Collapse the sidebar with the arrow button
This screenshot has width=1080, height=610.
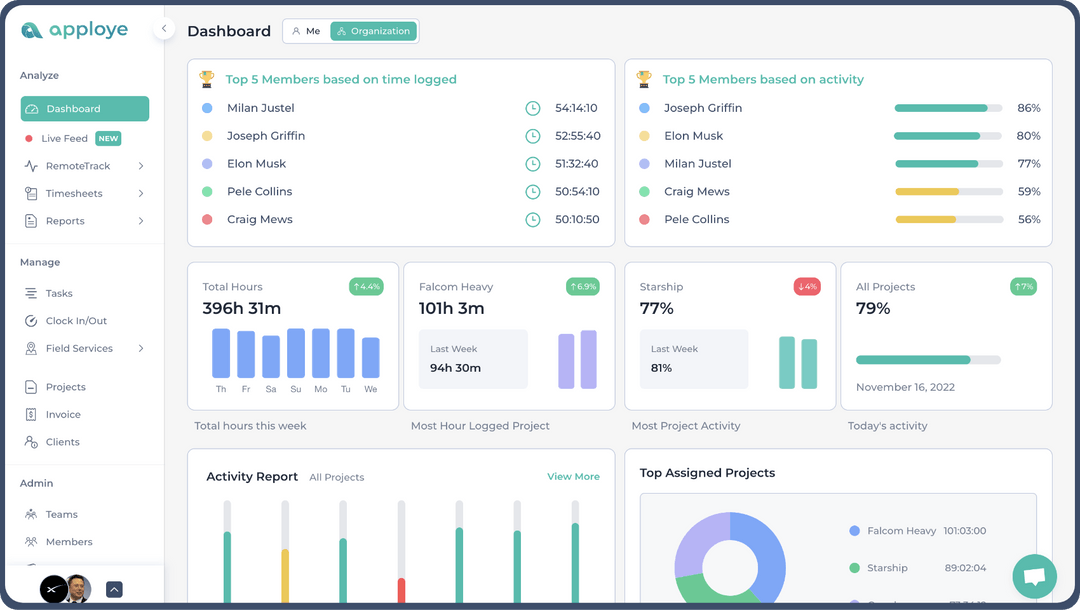click(x=163, y=28)
